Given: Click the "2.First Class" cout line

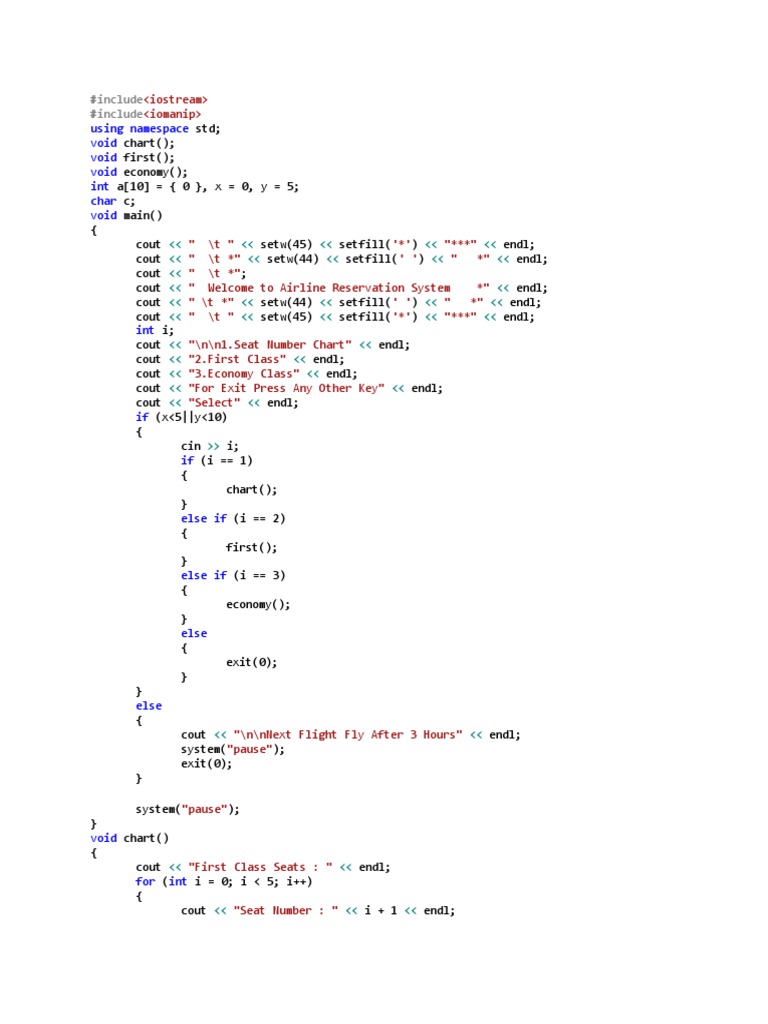Looking at the screenshot, I should point(240,359).
